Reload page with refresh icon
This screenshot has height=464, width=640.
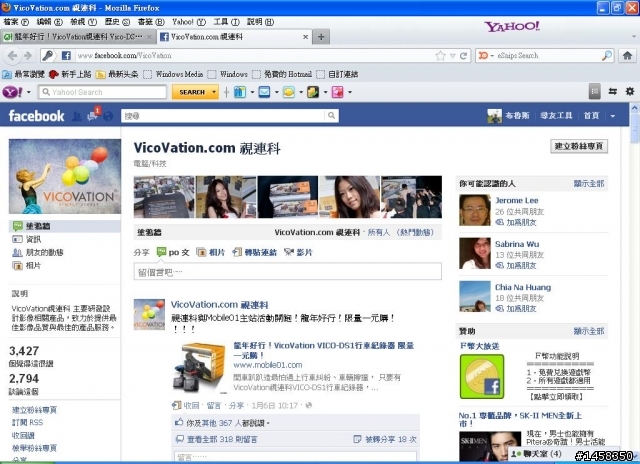click(463, 56)
